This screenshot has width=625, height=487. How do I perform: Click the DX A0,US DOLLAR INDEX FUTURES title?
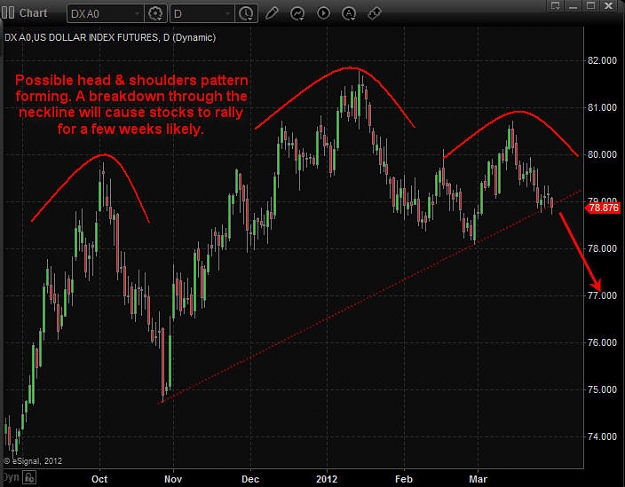click(x=110, y=37)
